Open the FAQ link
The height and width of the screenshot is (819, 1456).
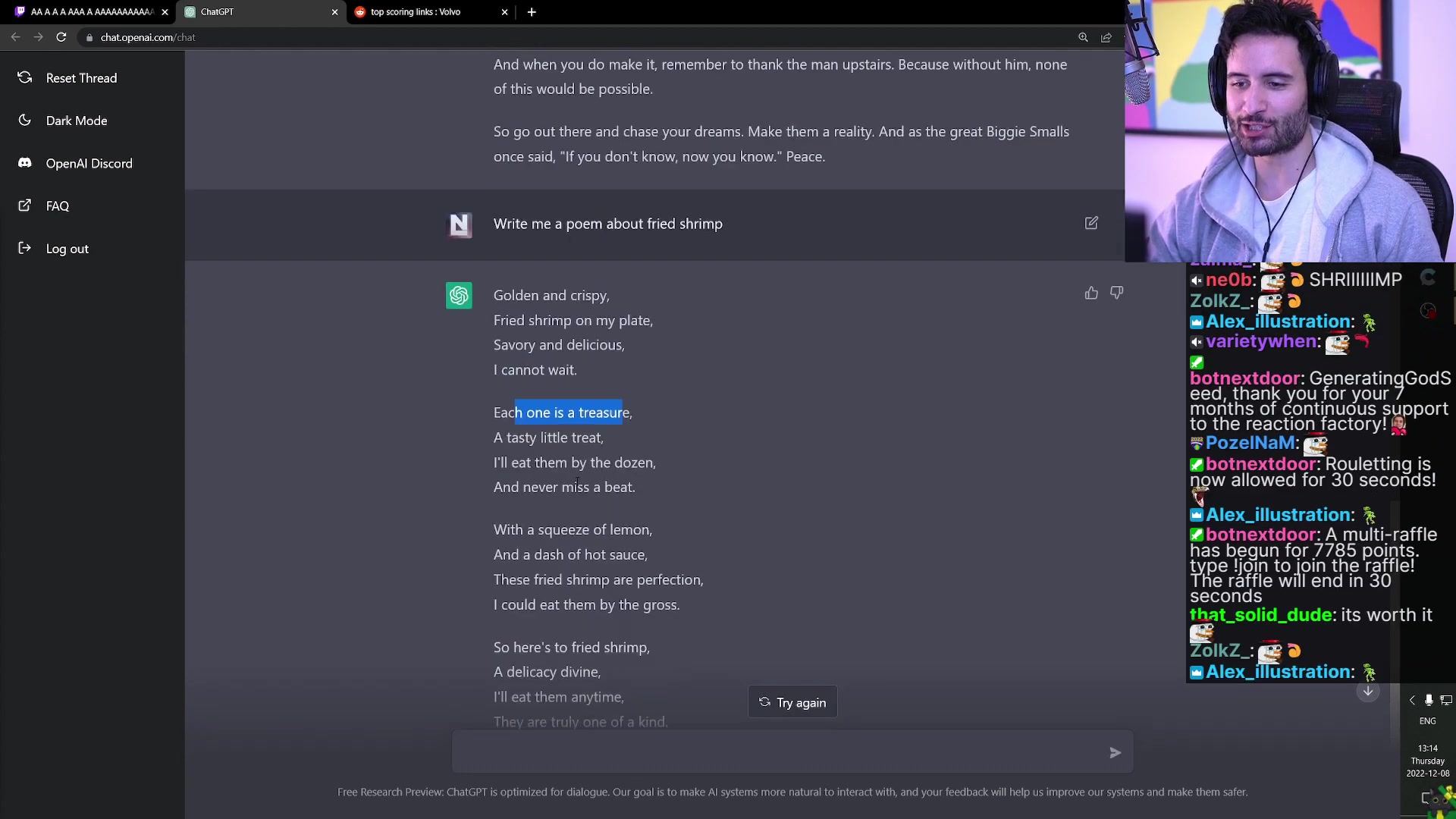[57, 206]
